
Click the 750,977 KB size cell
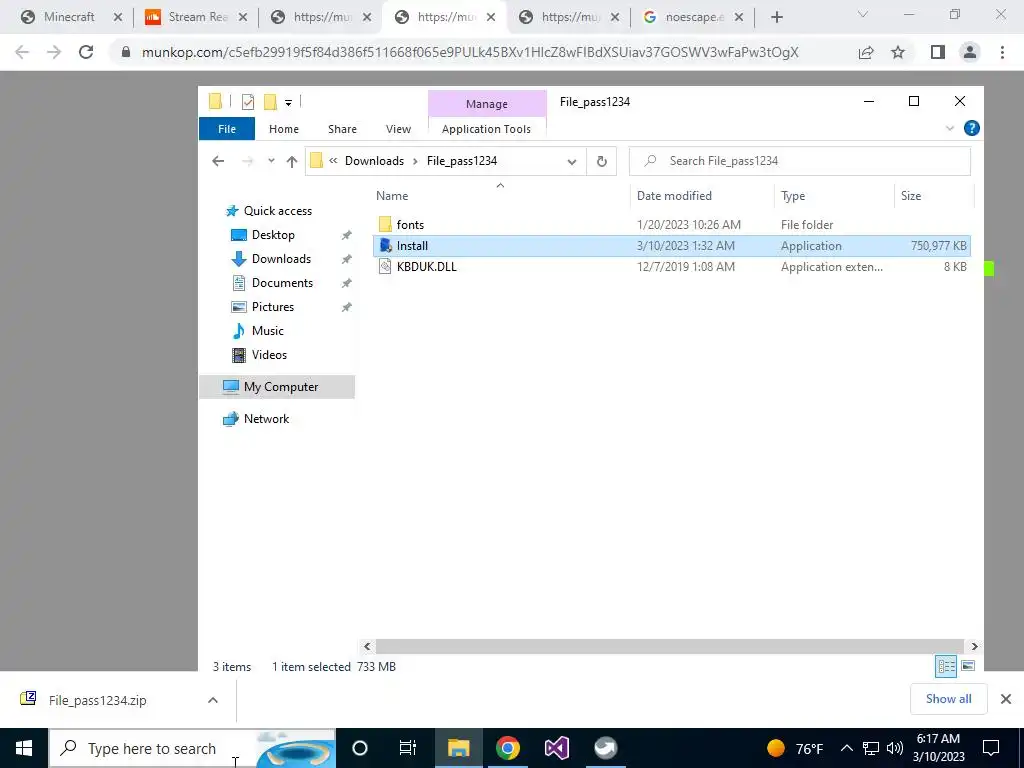[938, 246]
